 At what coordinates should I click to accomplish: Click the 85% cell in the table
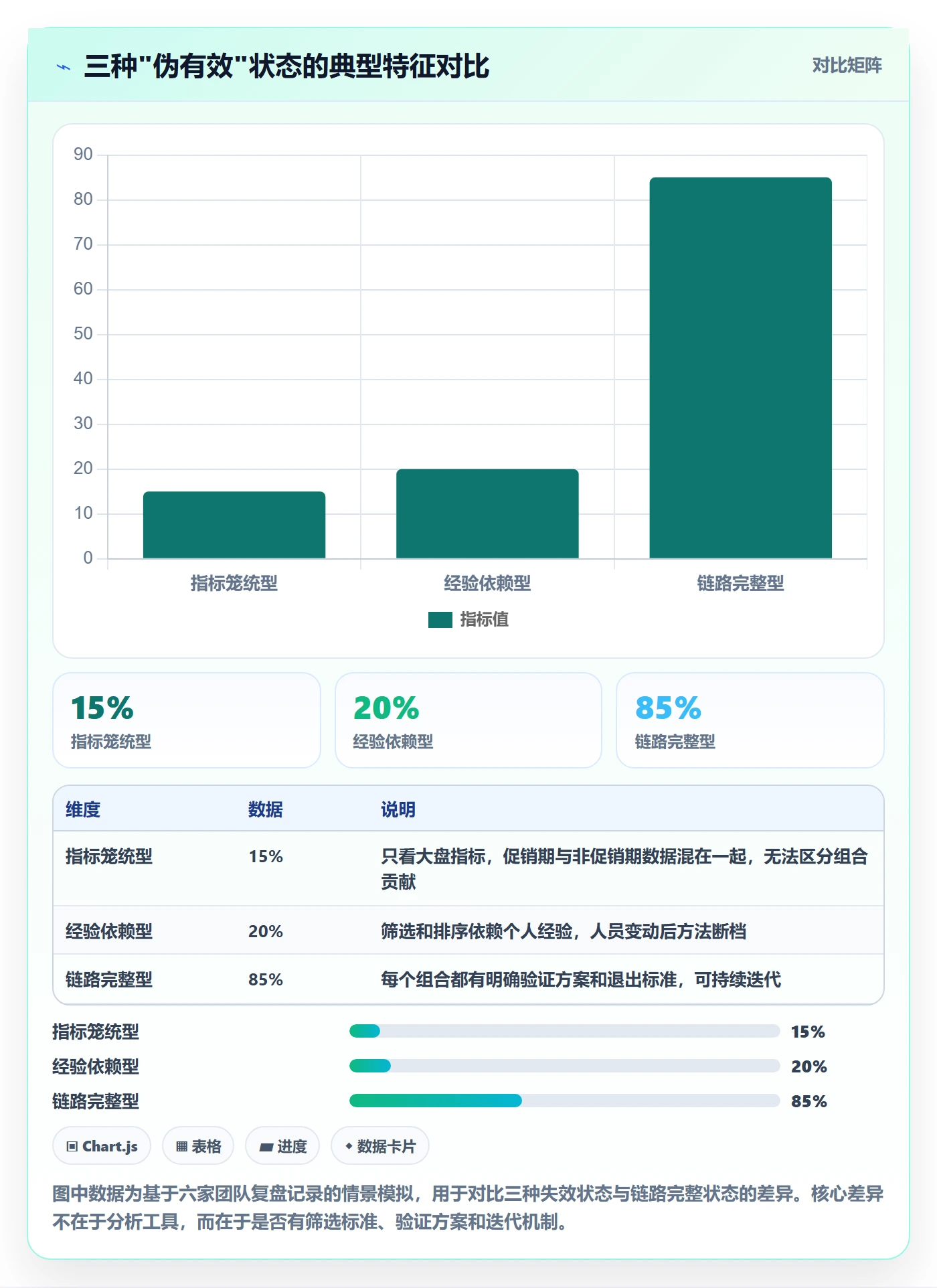266,979
